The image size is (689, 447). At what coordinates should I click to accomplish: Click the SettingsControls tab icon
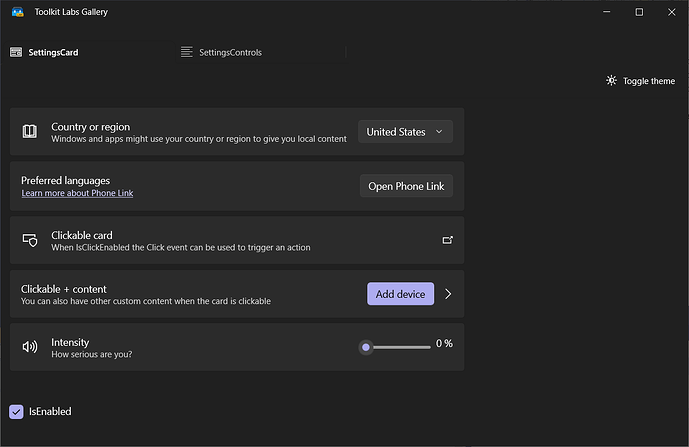pyautogui.click(x=187, y=52)
